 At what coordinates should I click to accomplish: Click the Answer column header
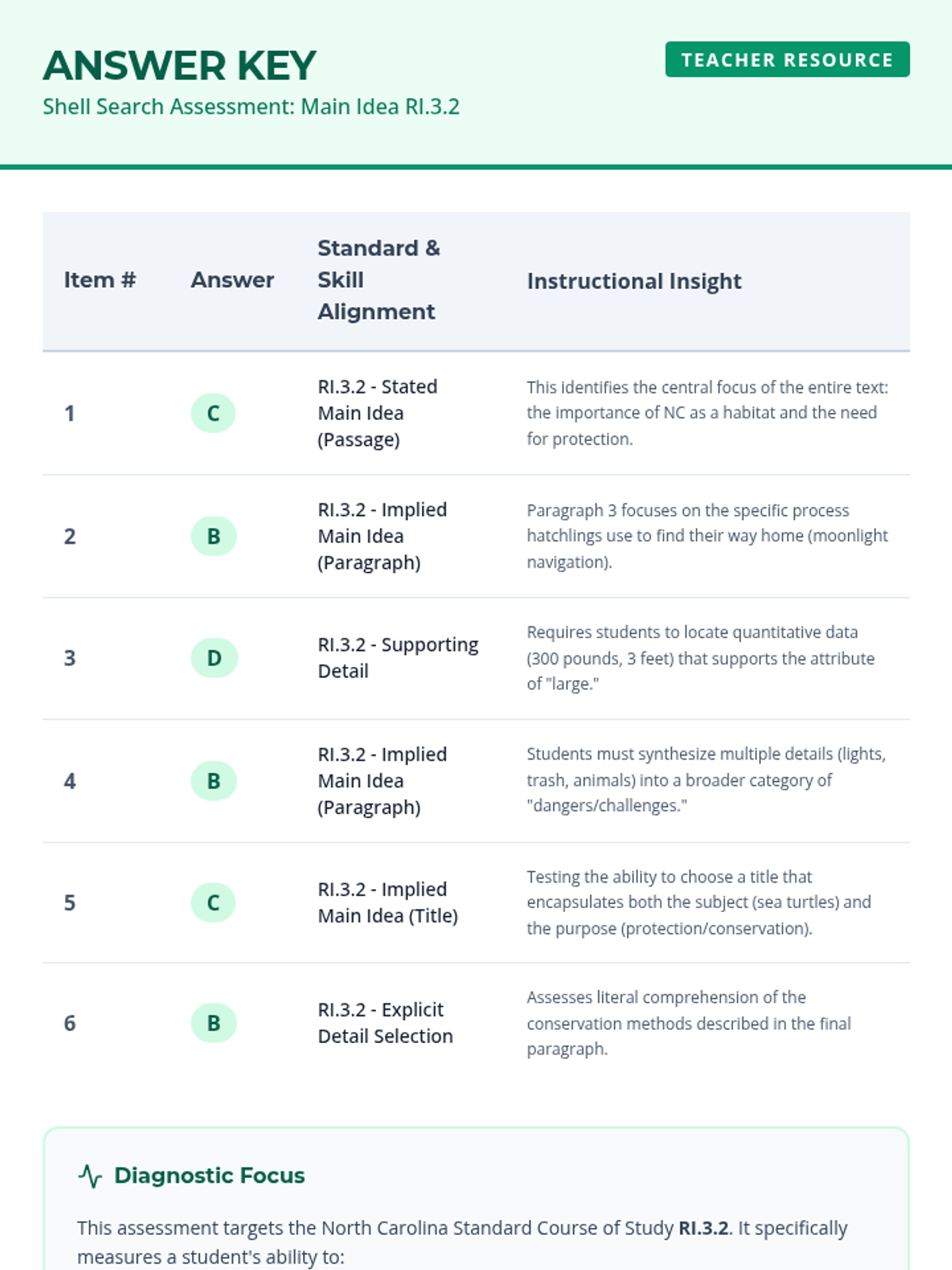pyautogui.click(x=232, y=280)
